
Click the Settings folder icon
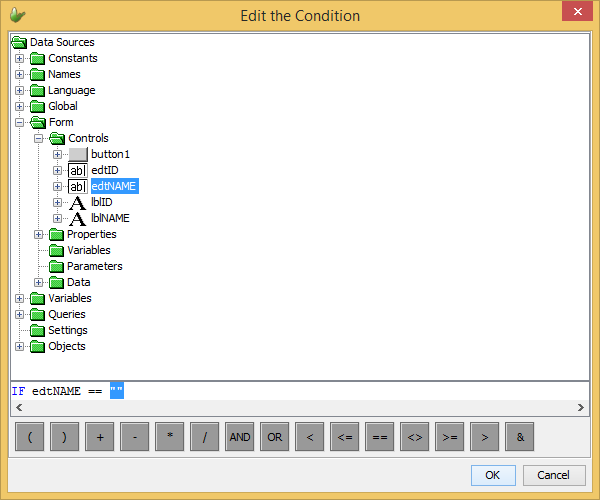click(x=38, y=330)
